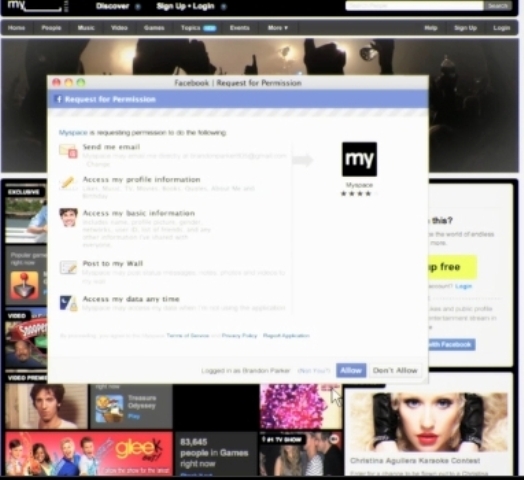Click the Login link under sign up button

(x=464, y=286)
